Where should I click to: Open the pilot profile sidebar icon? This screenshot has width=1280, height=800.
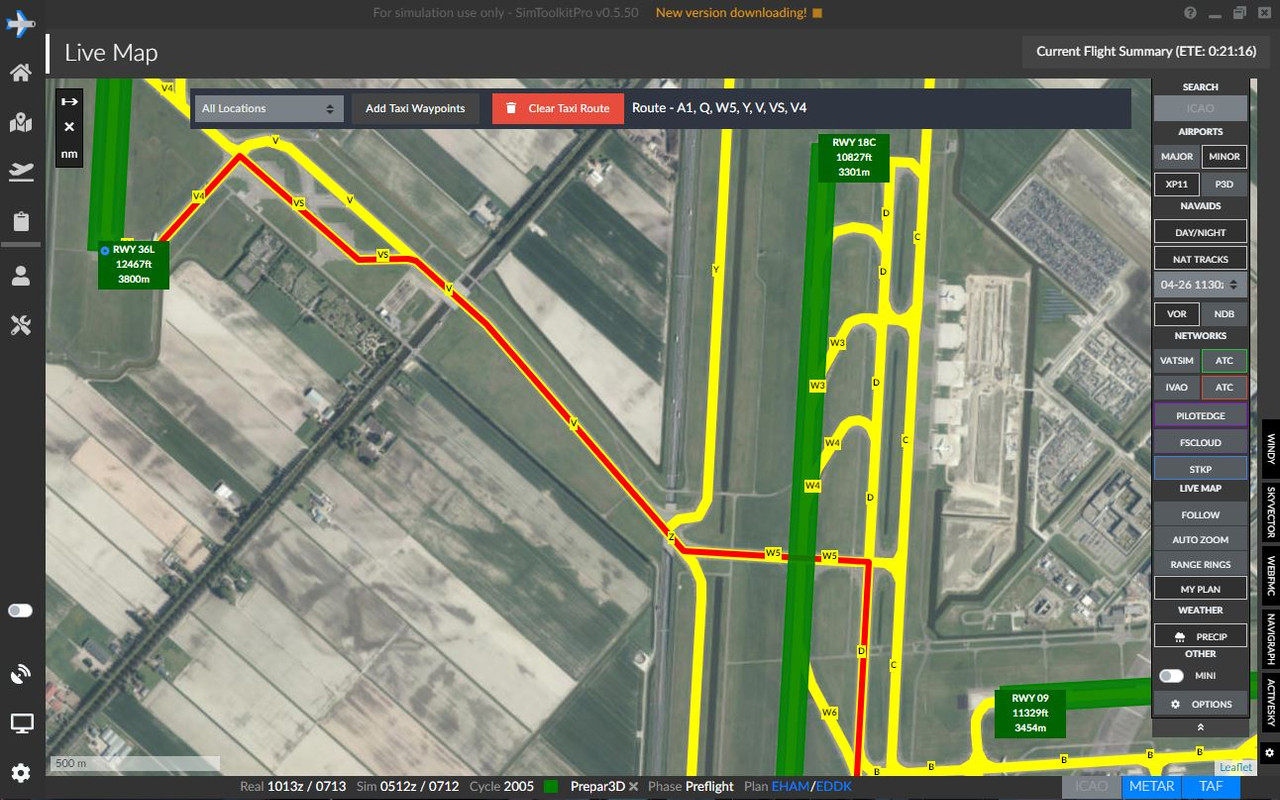pos(20,276)
